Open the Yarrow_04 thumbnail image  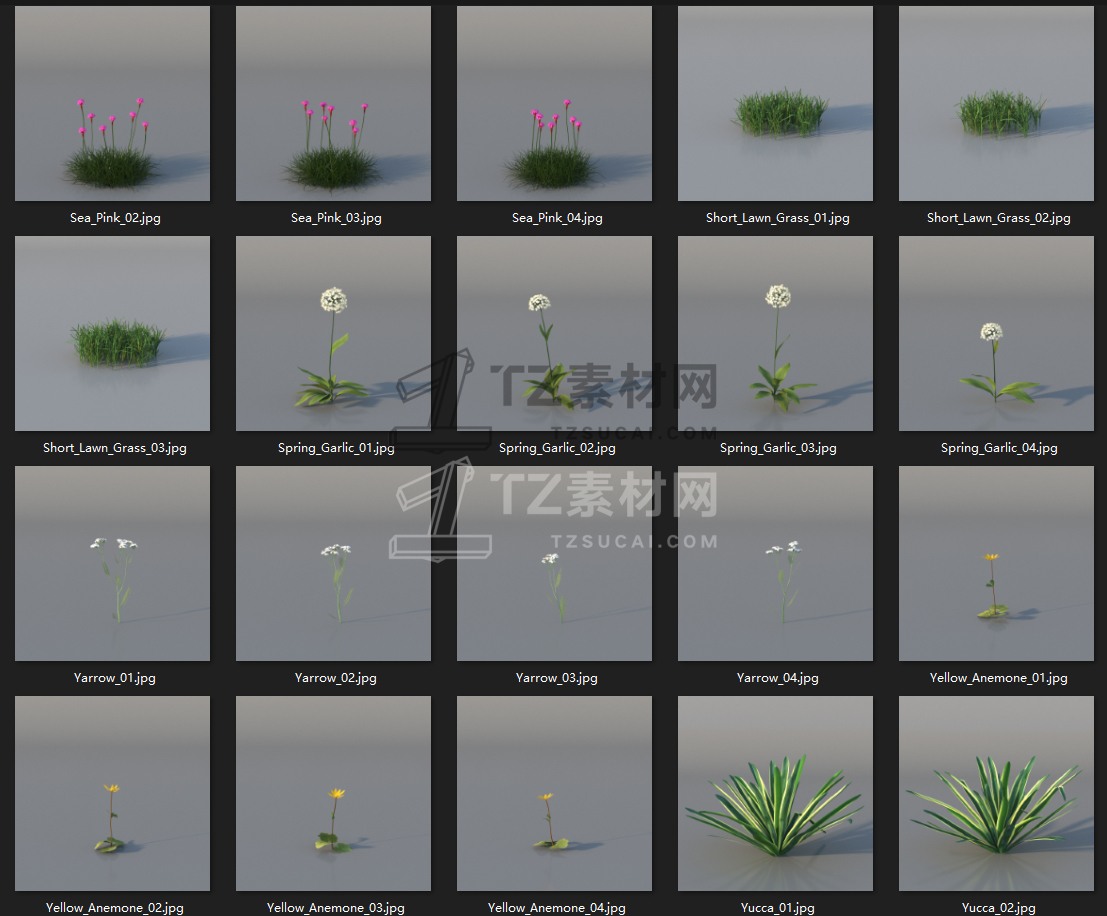pyautogui.click(x=775, y=564)
